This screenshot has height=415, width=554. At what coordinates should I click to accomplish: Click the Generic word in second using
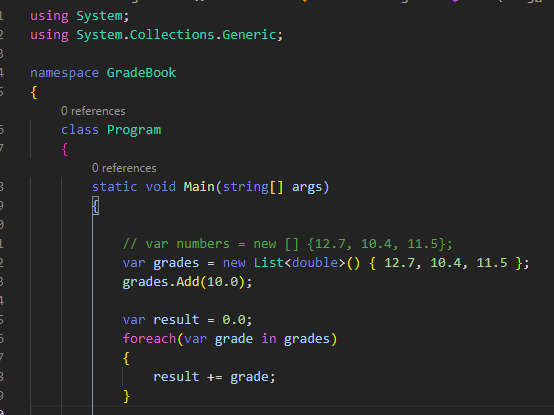249,35
